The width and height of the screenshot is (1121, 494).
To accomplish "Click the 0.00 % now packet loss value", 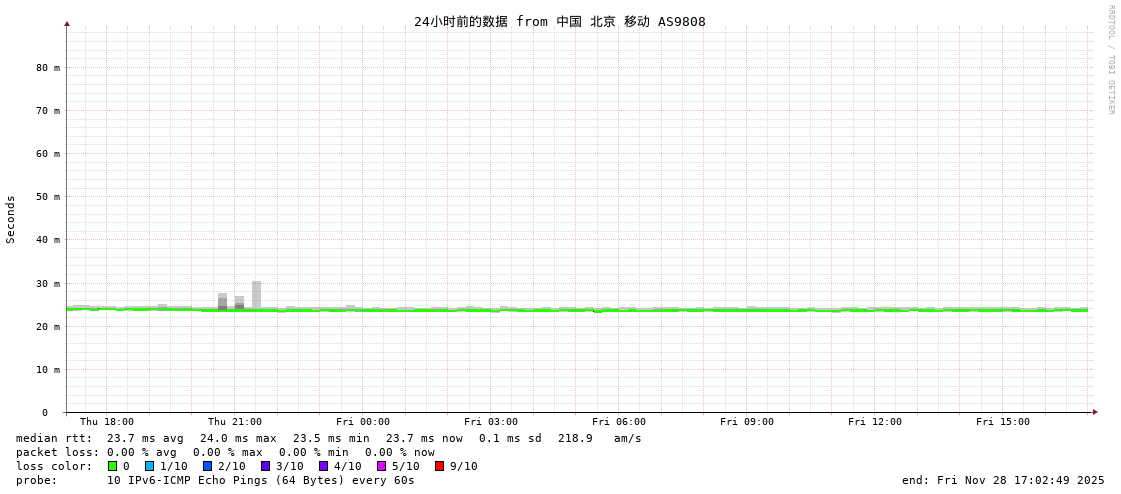I will [x=400, y=453].
